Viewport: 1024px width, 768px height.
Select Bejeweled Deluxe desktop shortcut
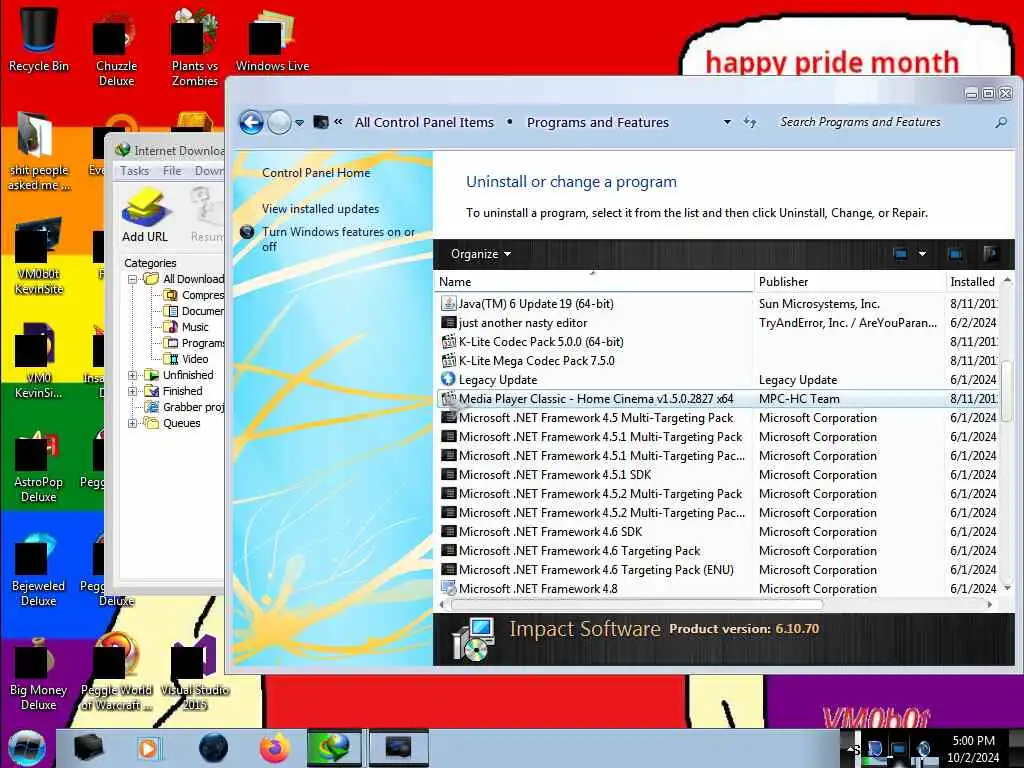click(x=39, y=571)
